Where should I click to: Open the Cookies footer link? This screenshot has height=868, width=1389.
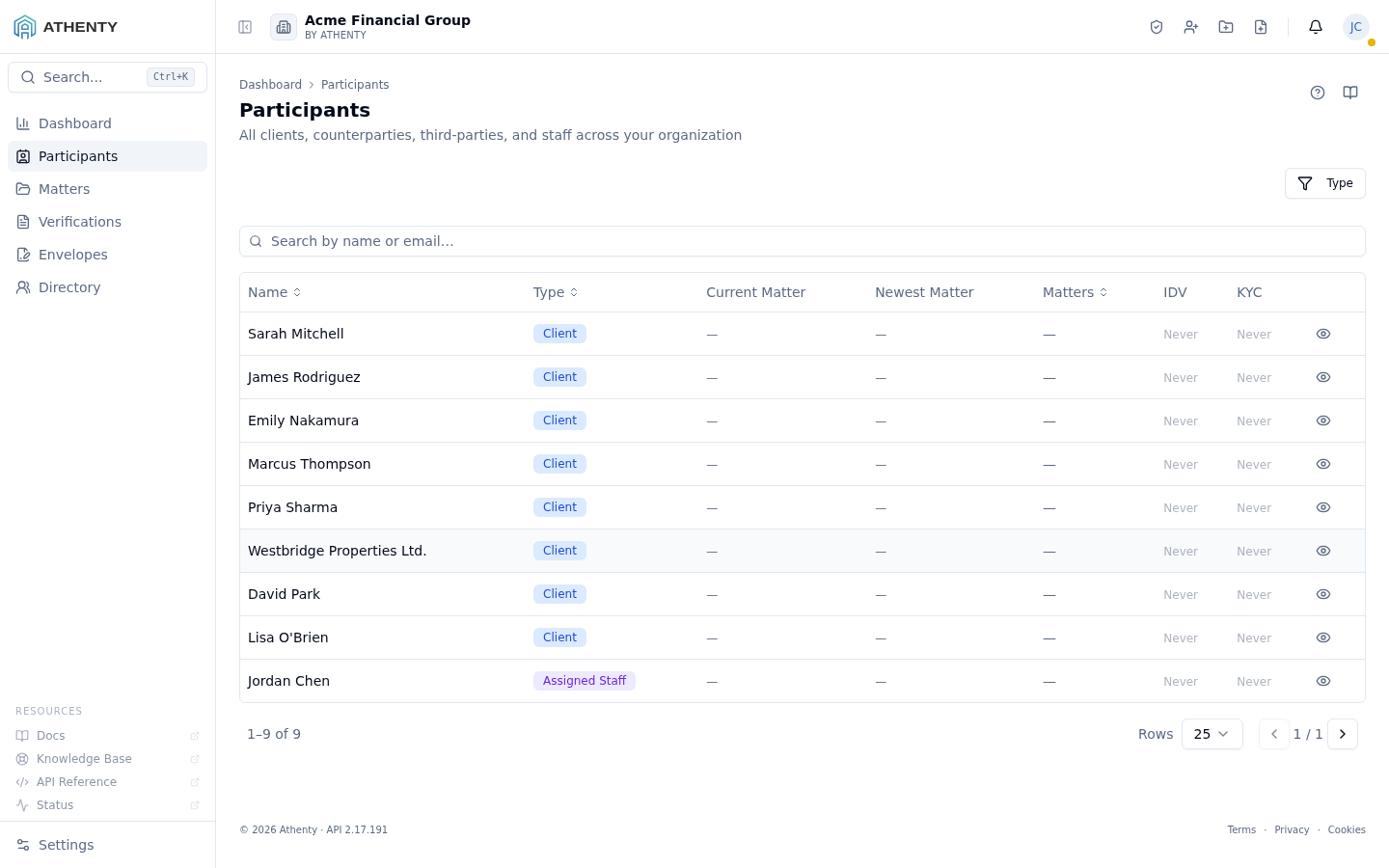click(1347, 829)
